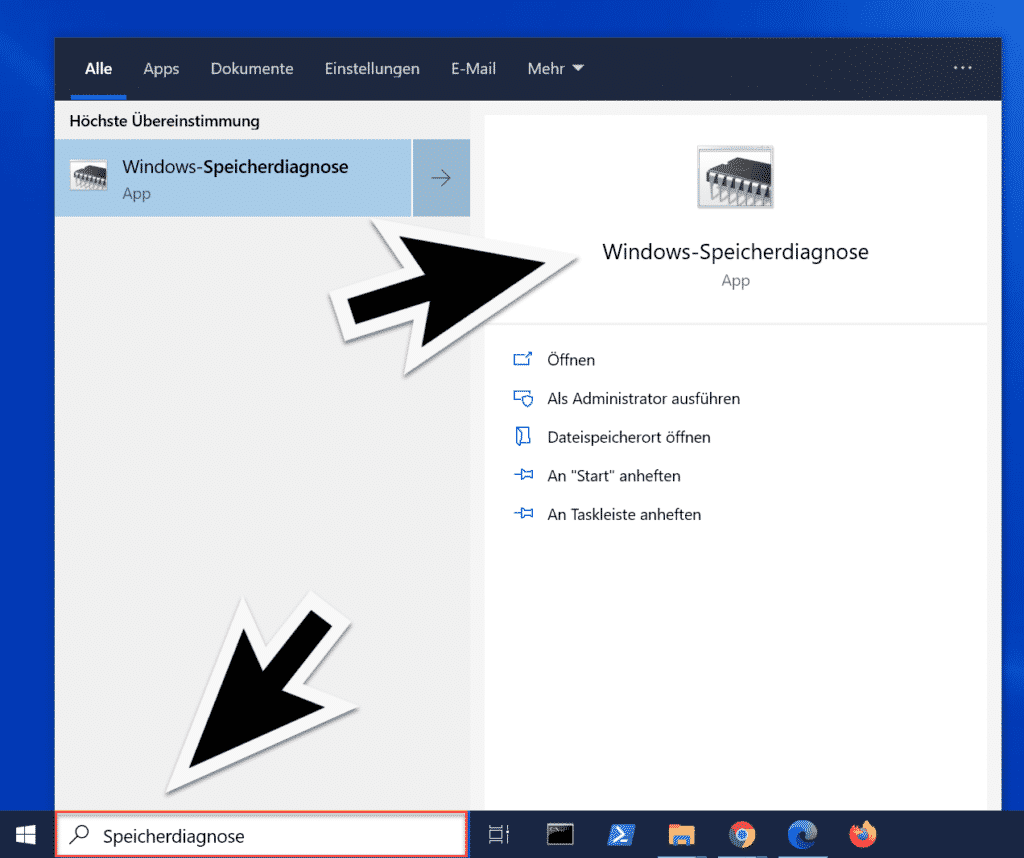The height and width of the screenshot is (858, 1024).
Task: Pin app with An "Start" anheften
Action: click(614, 475)
